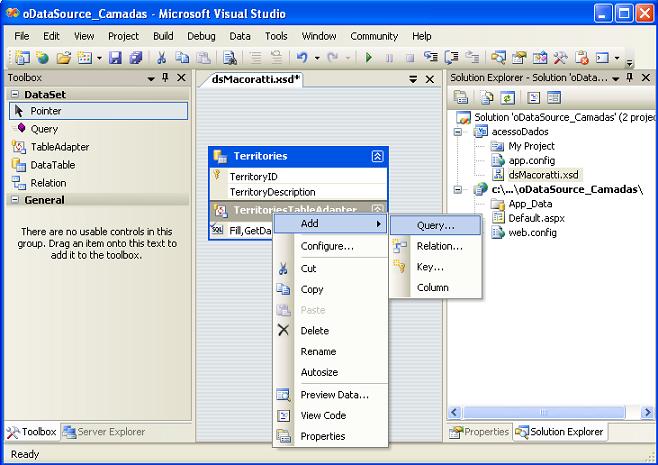Click the Toolbox hammer-wrench toolbar icon
Screen dimensions: 658x465
[x=560, y=57]
